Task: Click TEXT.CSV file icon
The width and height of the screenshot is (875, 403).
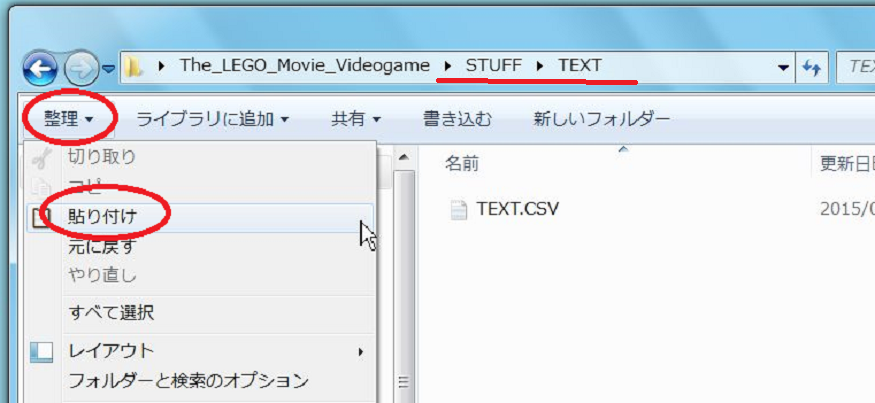Action: click(x=459, y=209)
